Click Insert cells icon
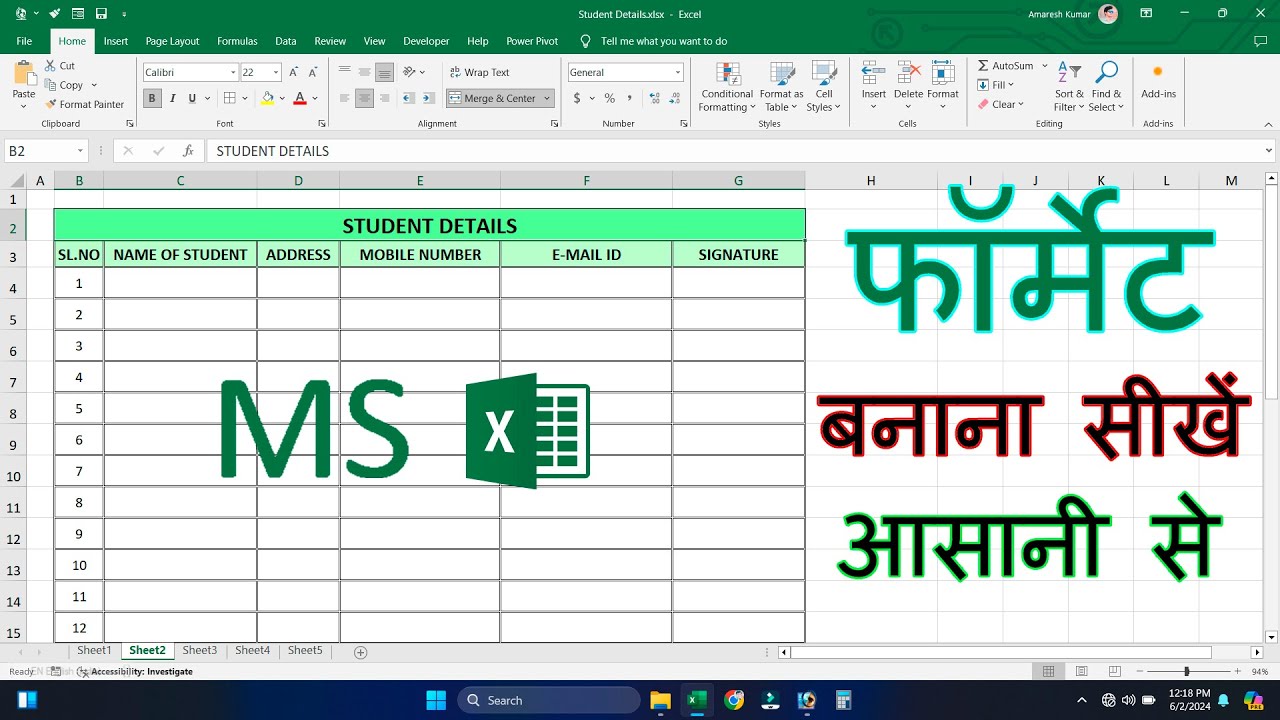Screen dimensions: 1280x720 pyautogui.click(x=874, y=74)
